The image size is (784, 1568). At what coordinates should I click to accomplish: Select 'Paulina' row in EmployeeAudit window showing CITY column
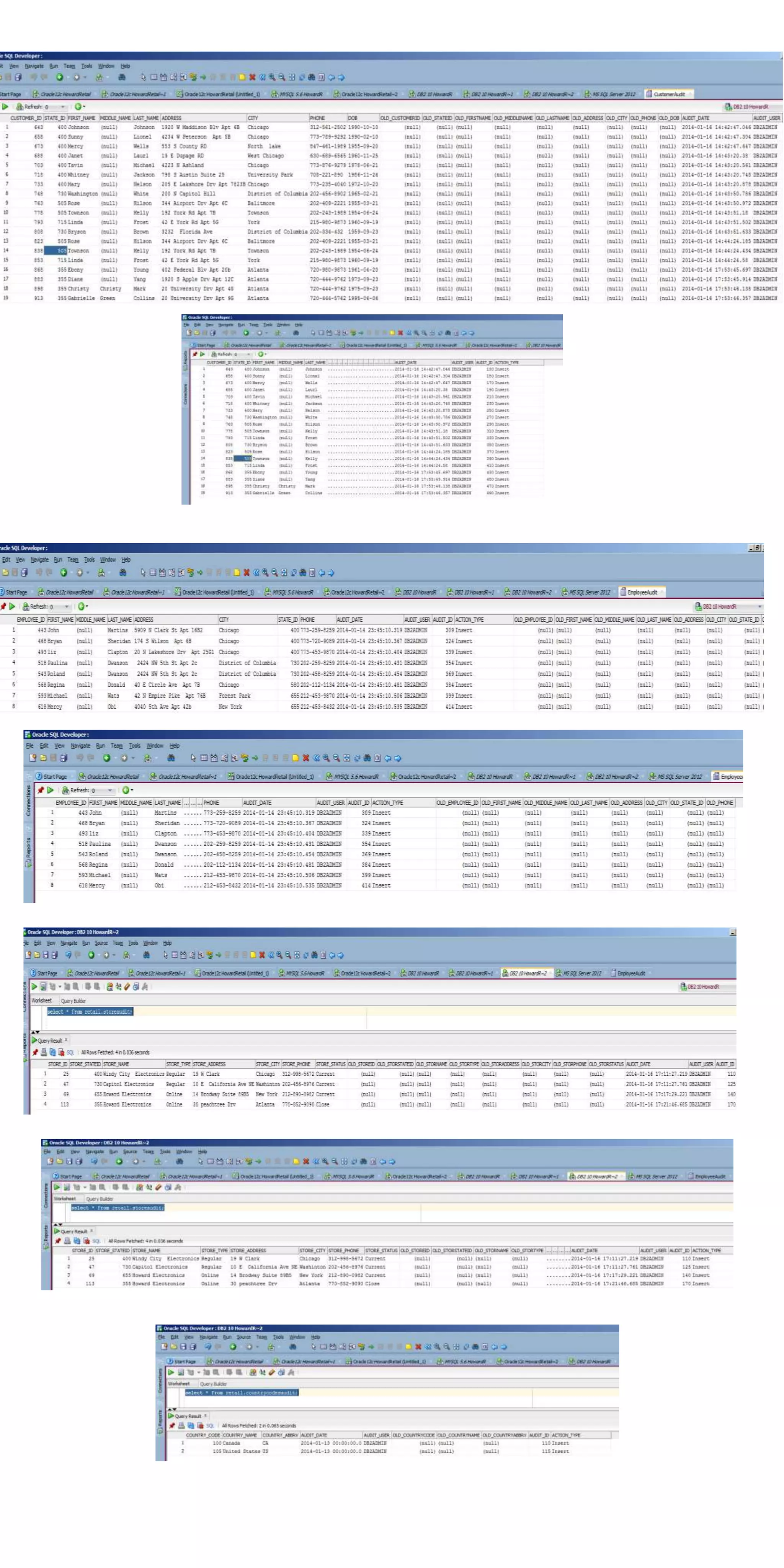click(x=382, y=663)
